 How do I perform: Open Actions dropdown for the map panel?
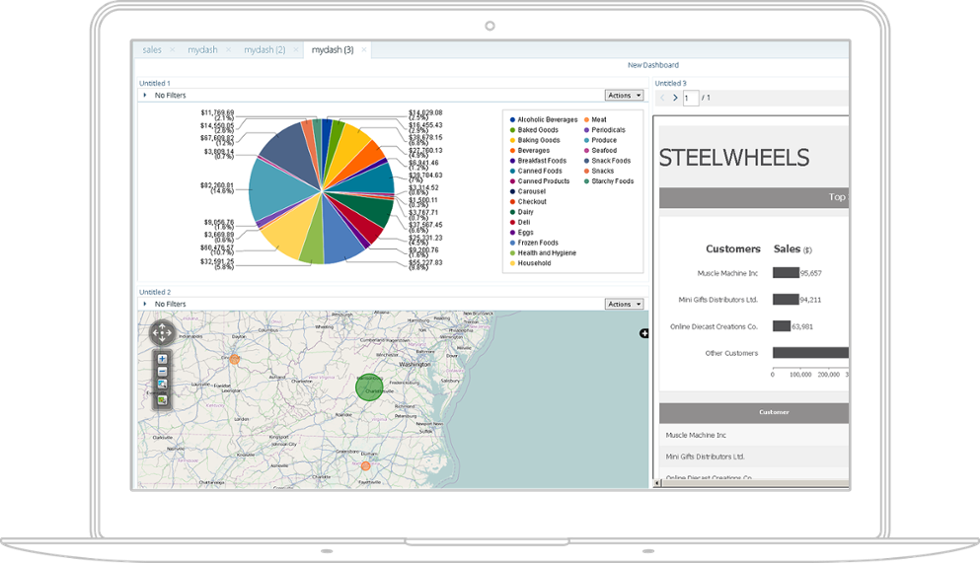click(x=624, y=304)
